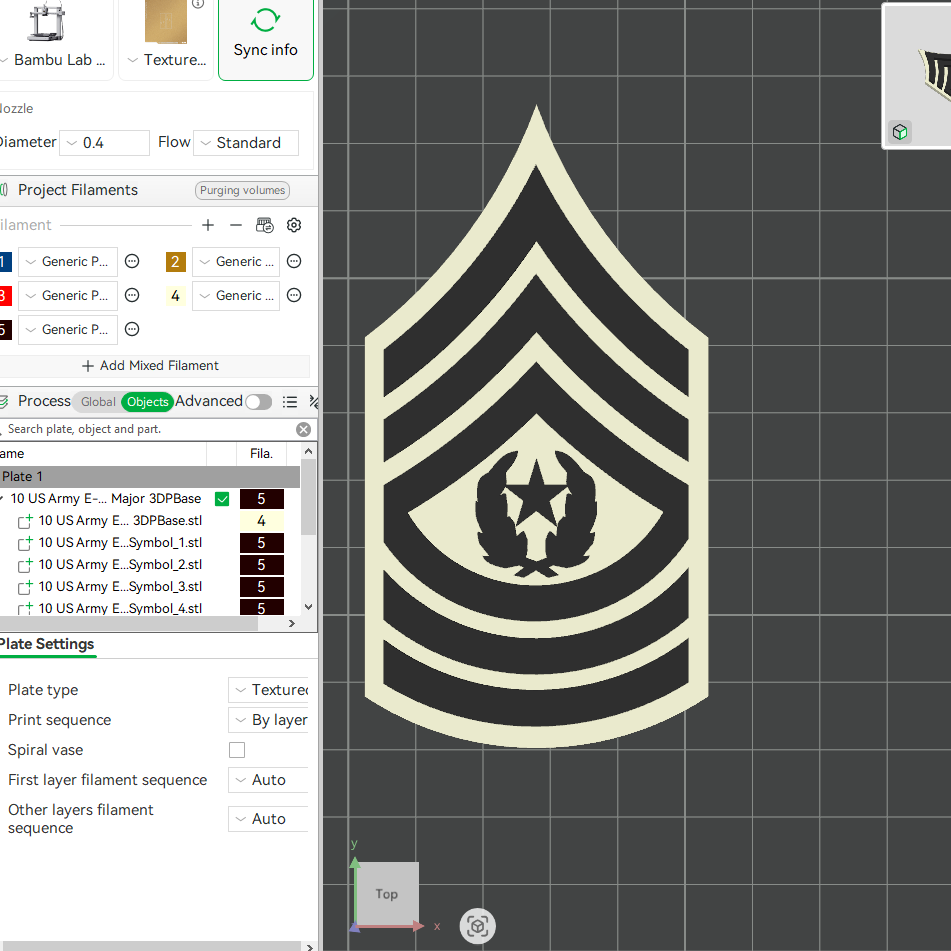
Task: Click the orange filament 2 color swatch
Action: 175,261
